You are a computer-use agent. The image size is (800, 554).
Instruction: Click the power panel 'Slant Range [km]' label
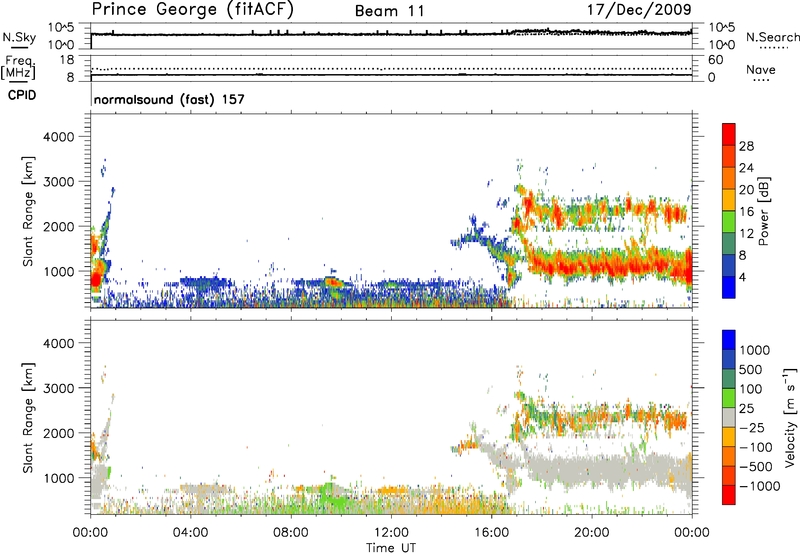tap(28, 211)
